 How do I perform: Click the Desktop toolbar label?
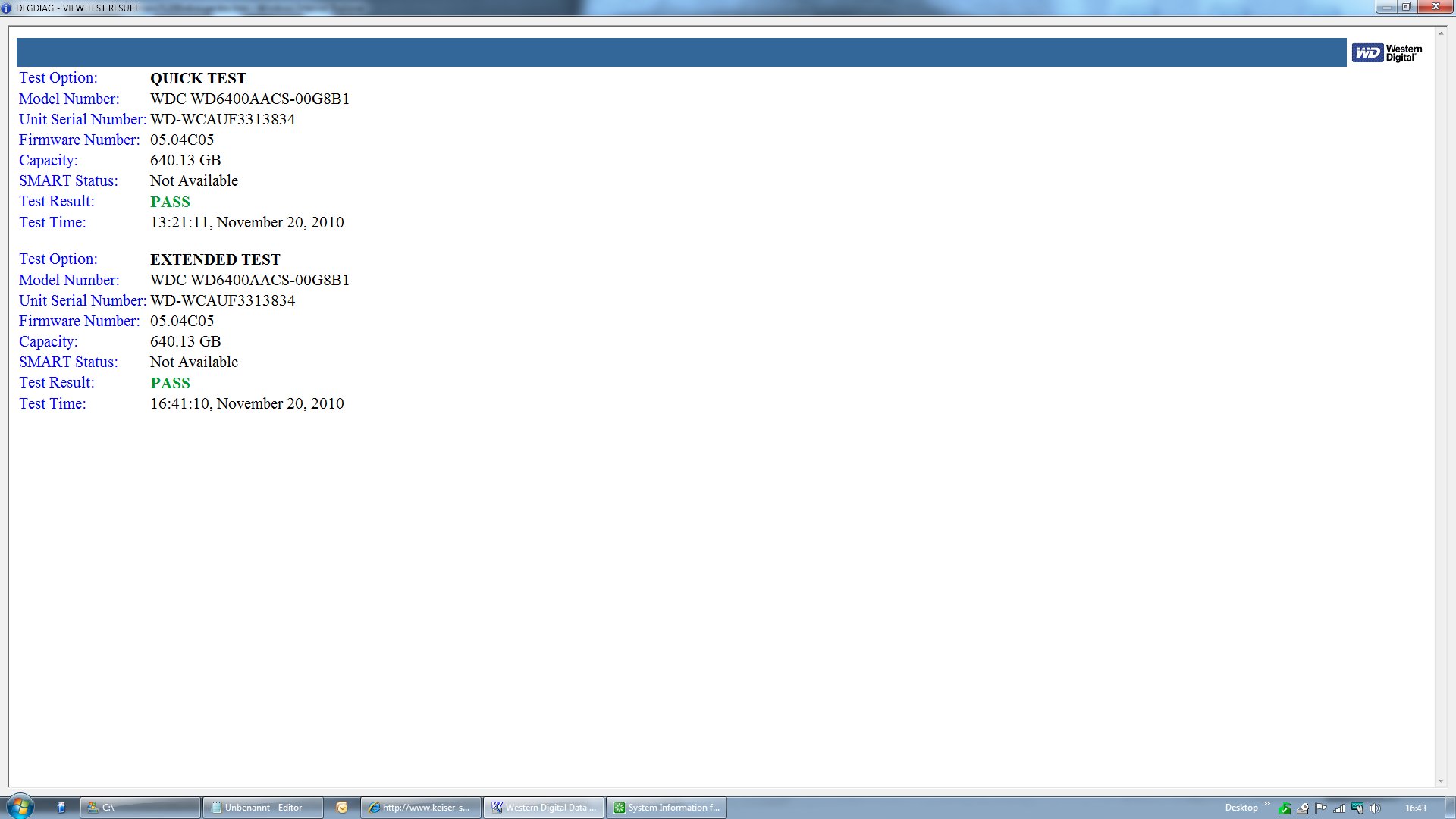pos(1241,808)
